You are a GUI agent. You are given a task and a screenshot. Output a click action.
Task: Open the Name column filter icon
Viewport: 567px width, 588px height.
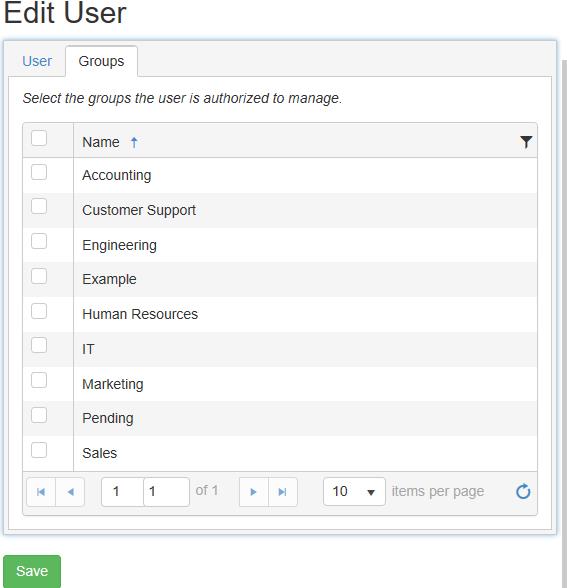(526, 141)
